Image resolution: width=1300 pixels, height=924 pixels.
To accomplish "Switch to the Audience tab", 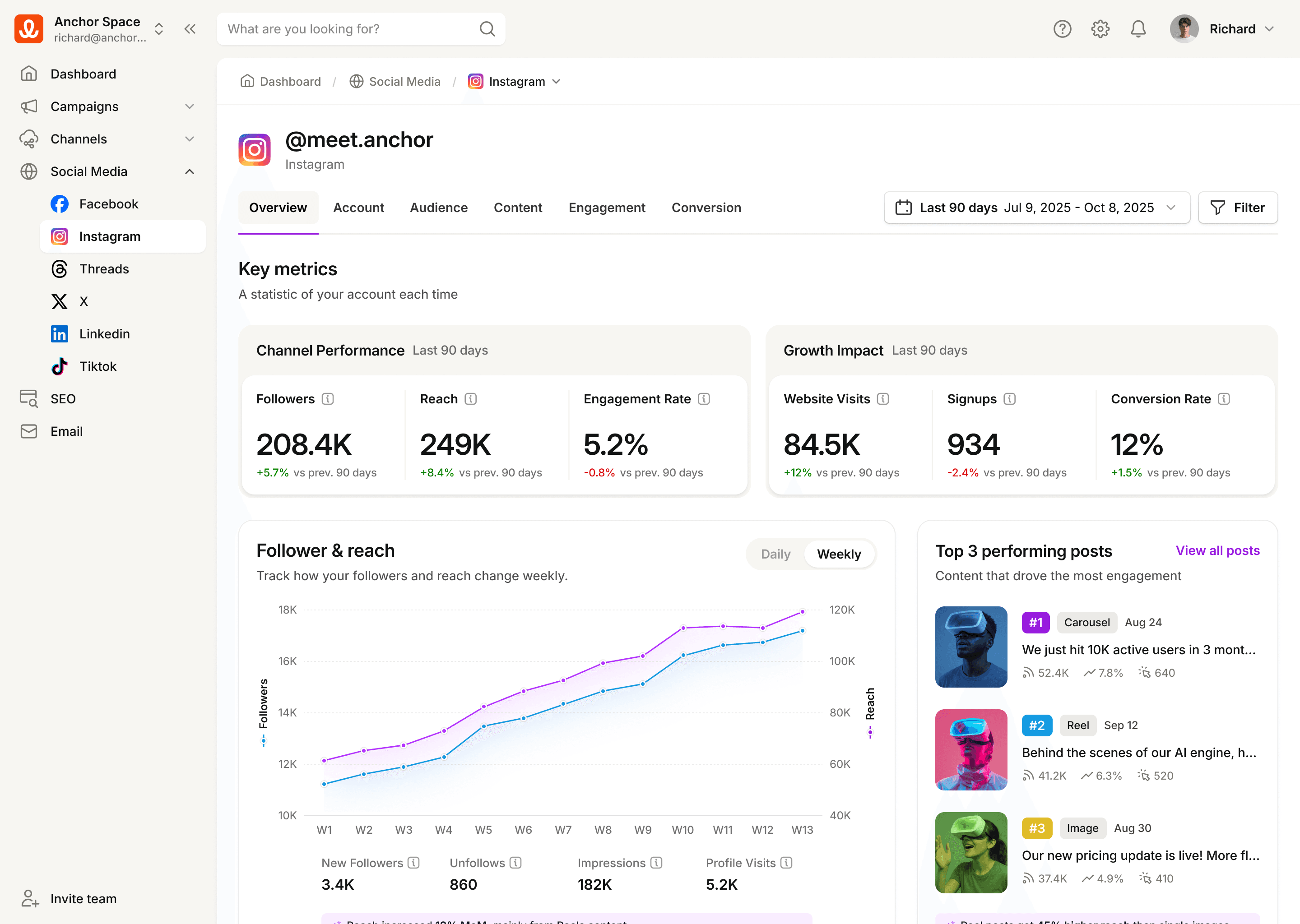I will (438, 208).
